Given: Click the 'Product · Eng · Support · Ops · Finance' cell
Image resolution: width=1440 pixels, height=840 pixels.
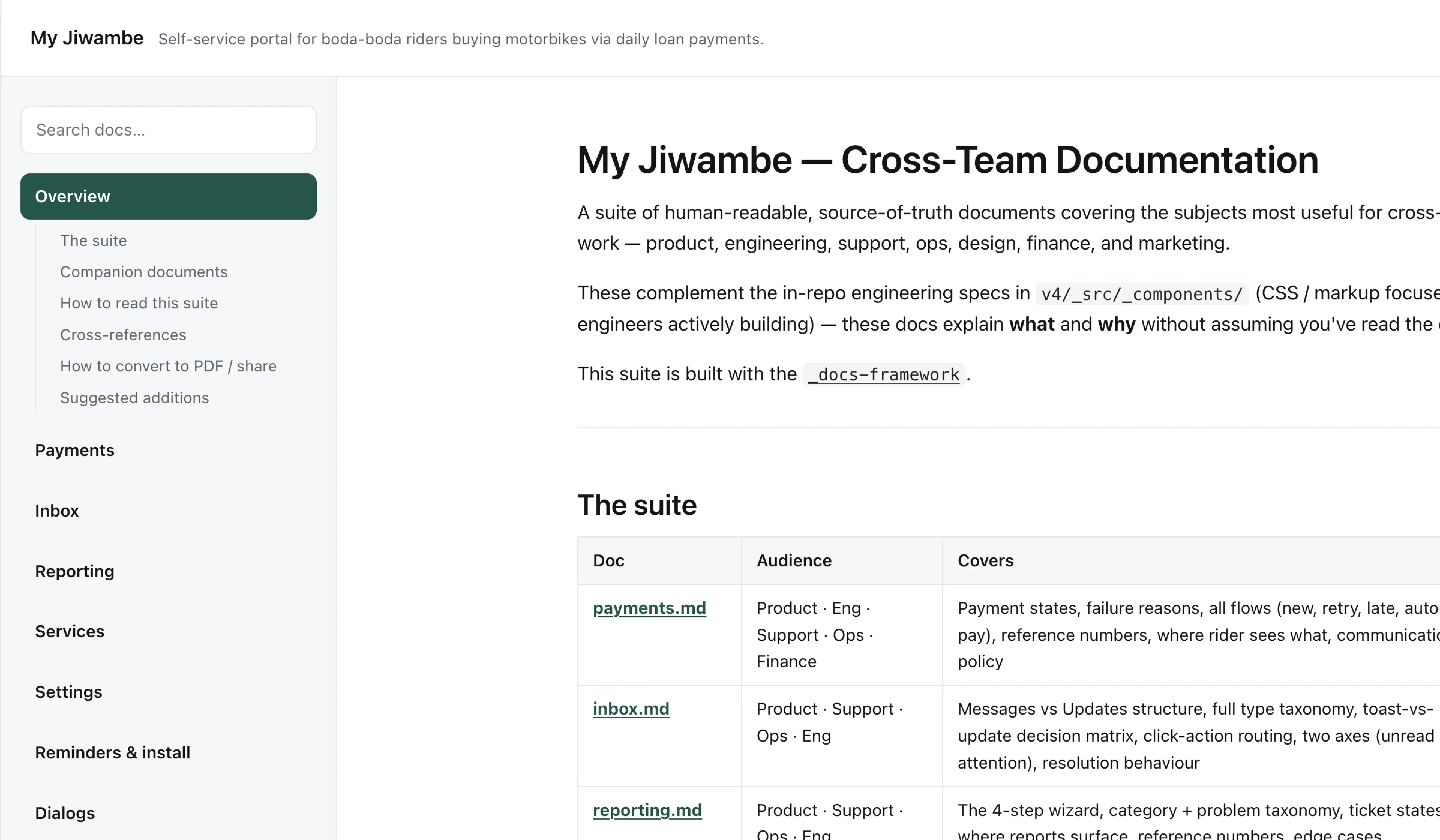Looking at the screenshot, I should click(x=842, y=634).
